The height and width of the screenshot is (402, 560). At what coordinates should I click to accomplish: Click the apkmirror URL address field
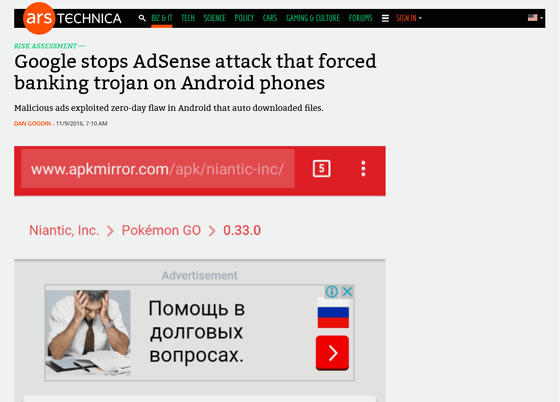coord(158,169)
